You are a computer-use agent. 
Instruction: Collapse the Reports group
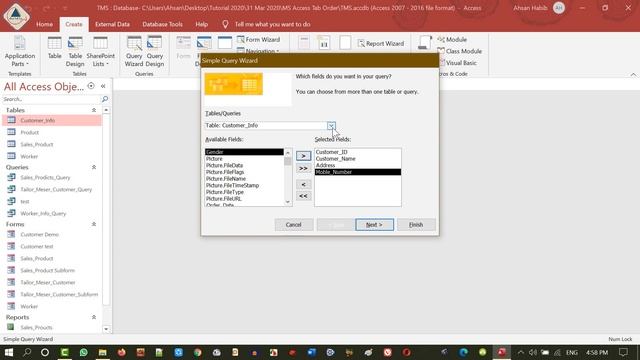(94, 317)
